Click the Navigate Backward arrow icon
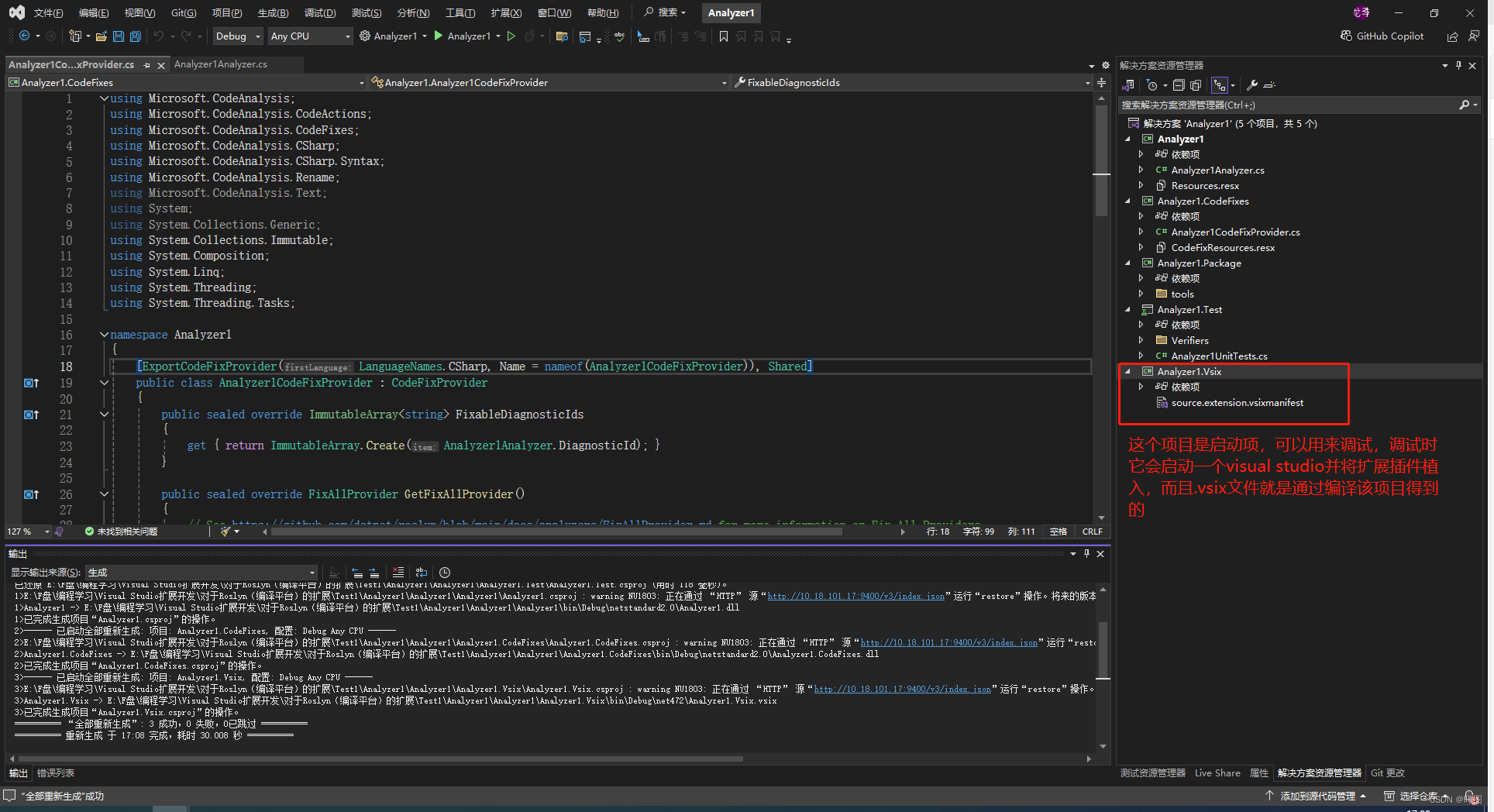The image size is (1494, 812). click(24, 36)
